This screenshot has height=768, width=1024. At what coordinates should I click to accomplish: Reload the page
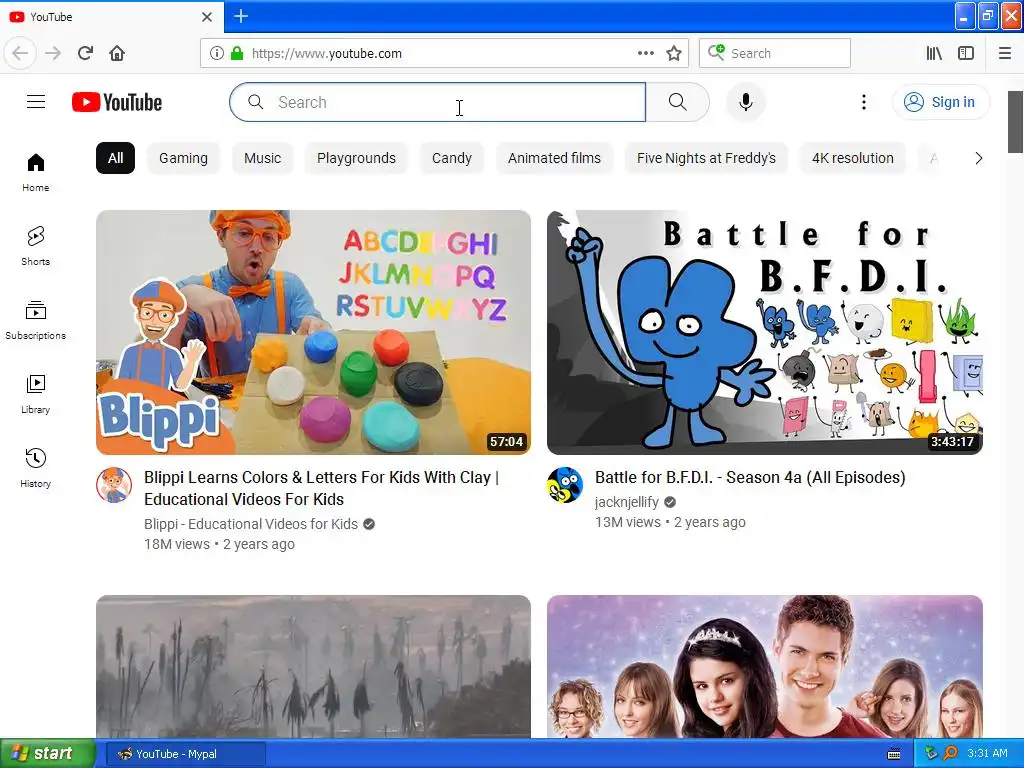click(85, 53)
